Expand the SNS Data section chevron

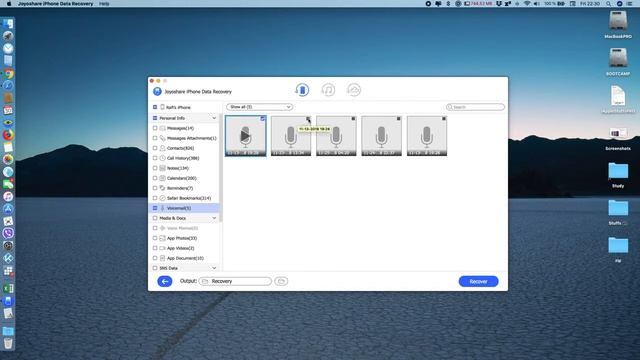point(214,268)
